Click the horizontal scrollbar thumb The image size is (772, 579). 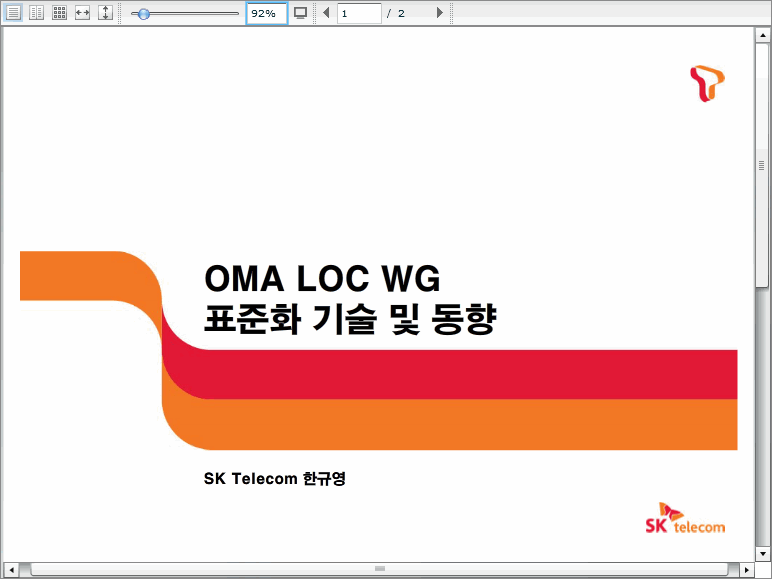(x=379, y=570)
